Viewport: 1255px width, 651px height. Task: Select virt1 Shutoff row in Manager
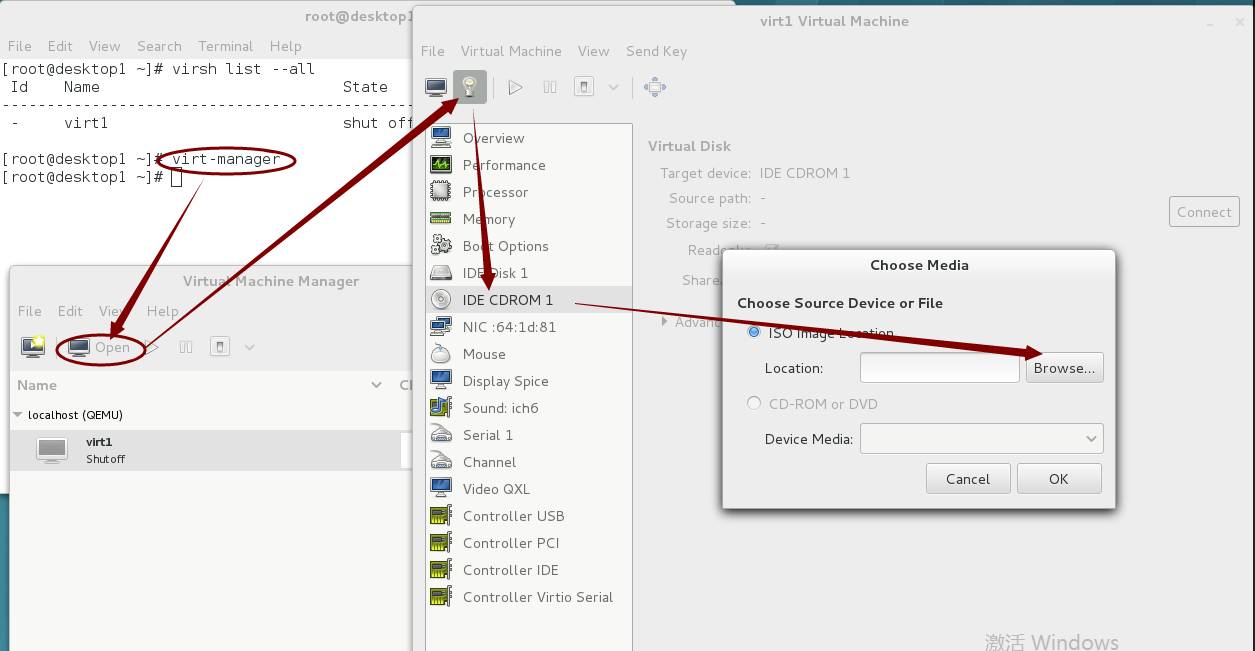click(205, 450)
